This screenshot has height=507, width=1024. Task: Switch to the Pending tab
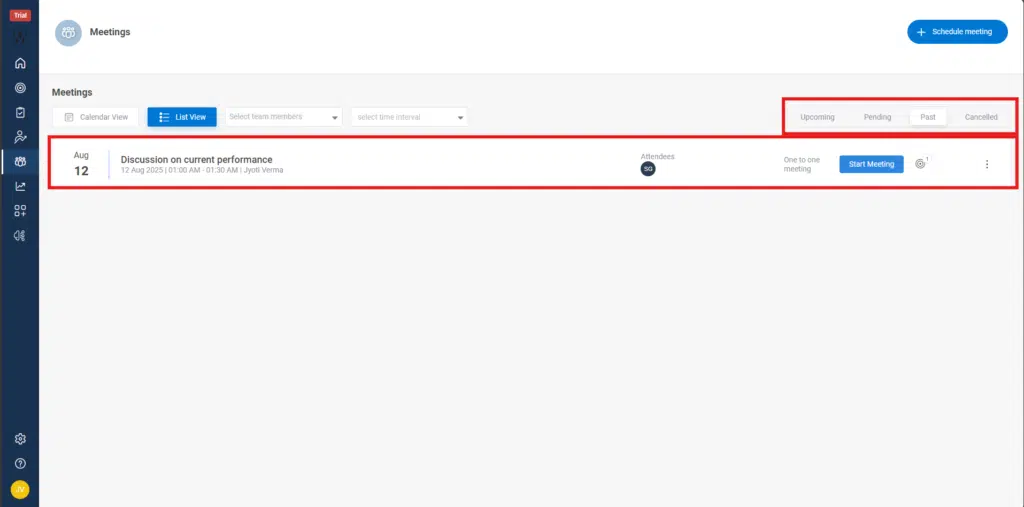877,117
